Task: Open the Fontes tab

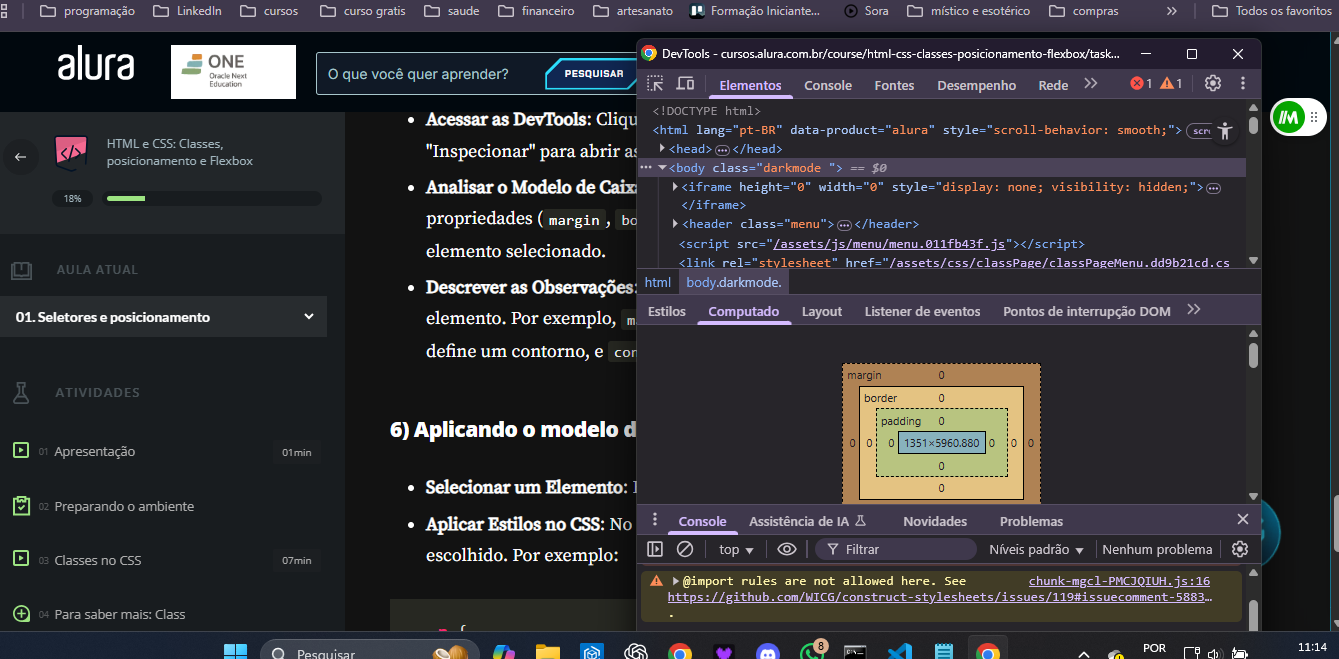Action: [x=894, y=85]
